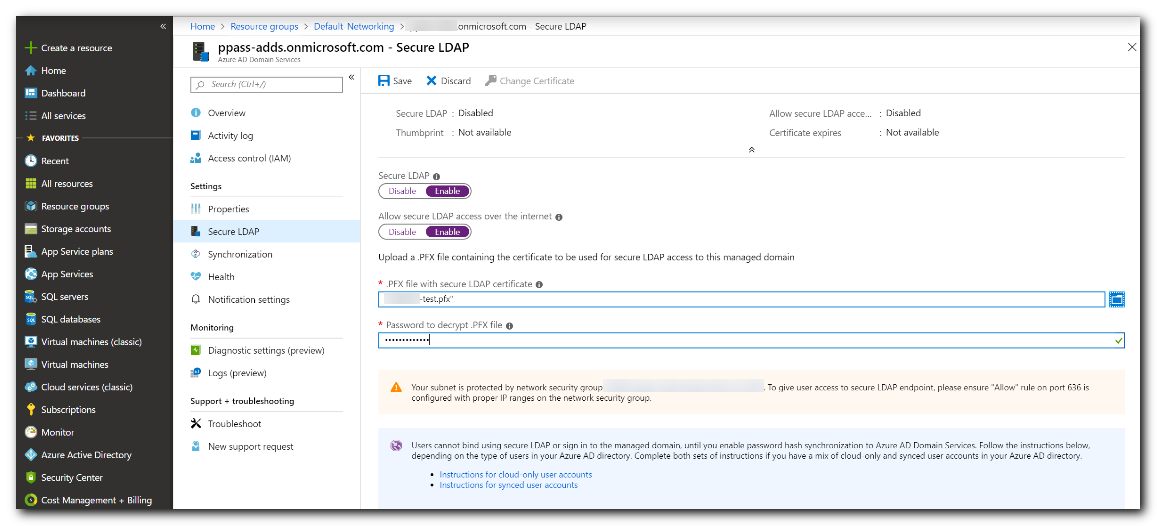
Task: Open Instructions for cloud-only user accounts link
Action: click(516, 474)
